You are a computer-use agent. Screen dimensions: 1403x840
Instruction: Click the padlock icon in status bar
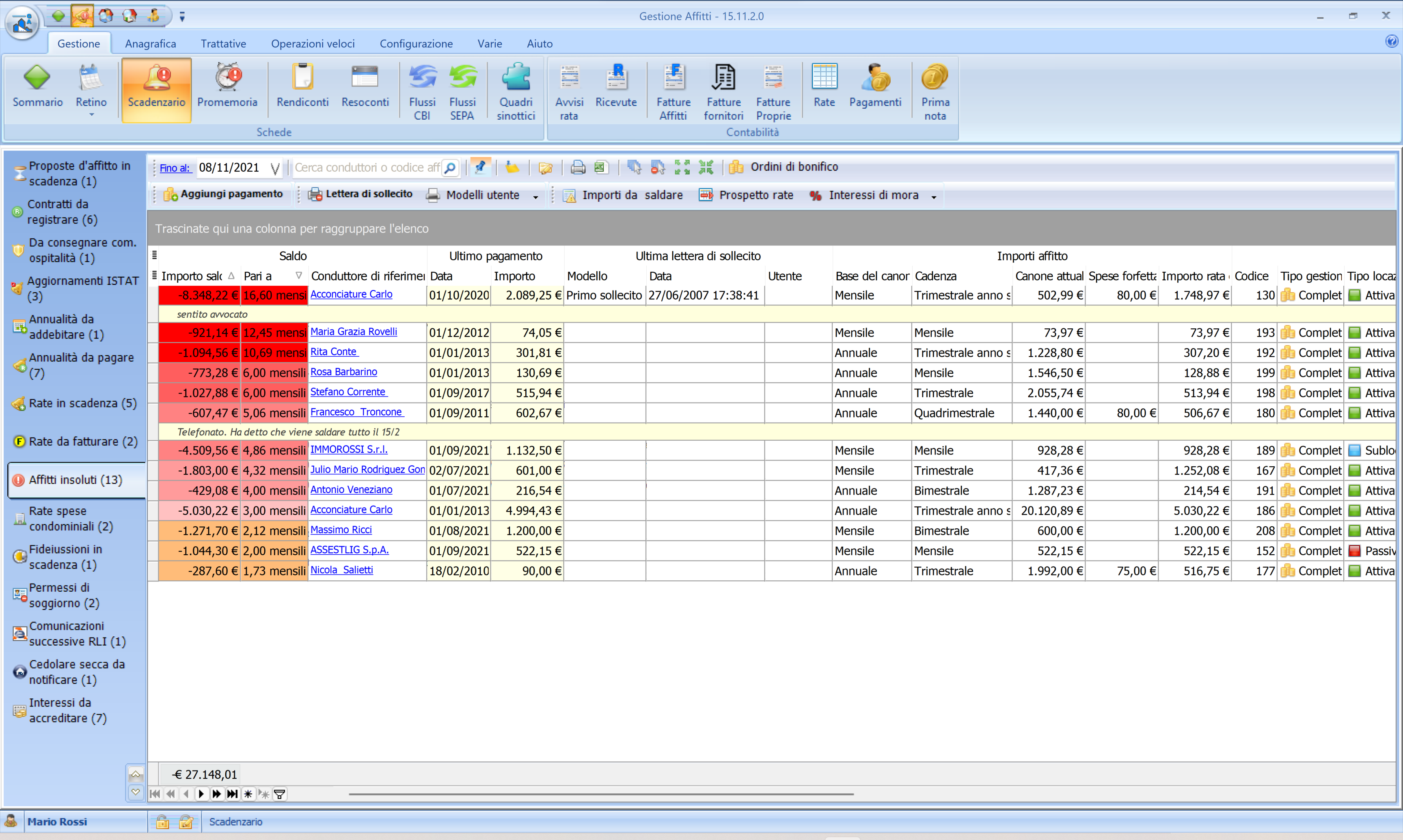162,822
